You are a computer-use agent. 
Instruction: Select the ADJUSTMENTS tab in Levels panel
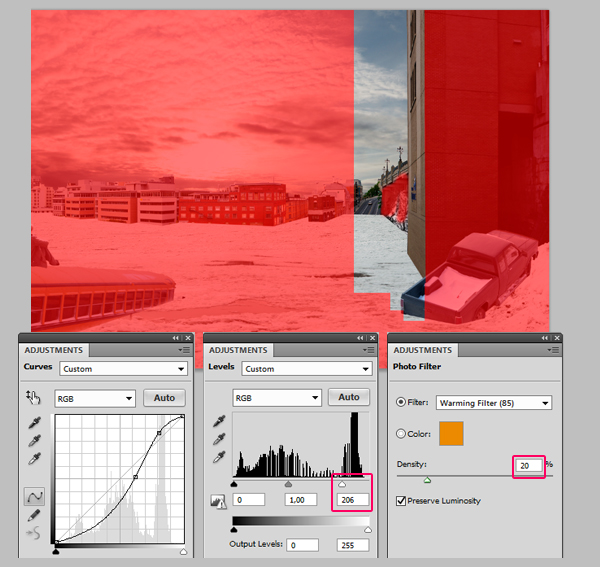pos(238,350)
